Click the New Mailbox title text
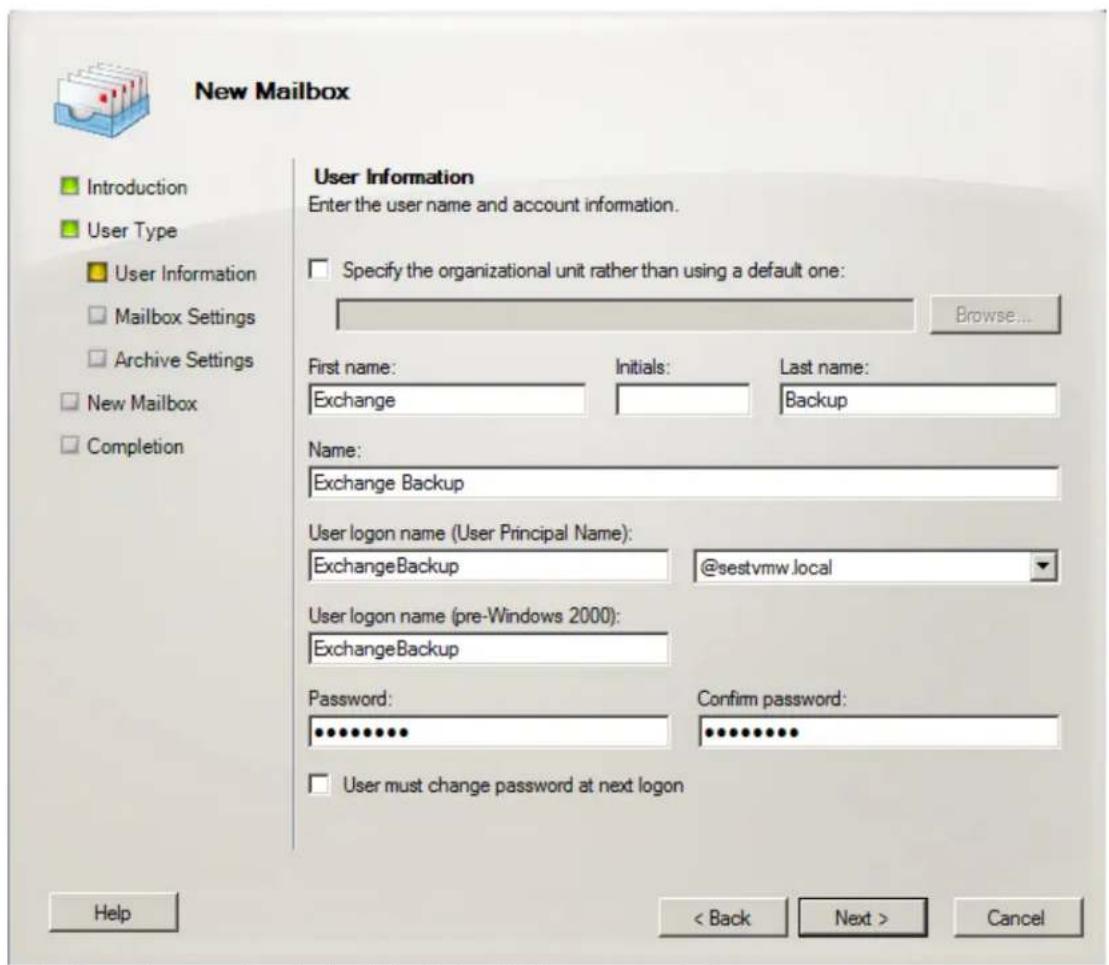Viewport: 1109px width, 965px height. click(x=272, y=91)
